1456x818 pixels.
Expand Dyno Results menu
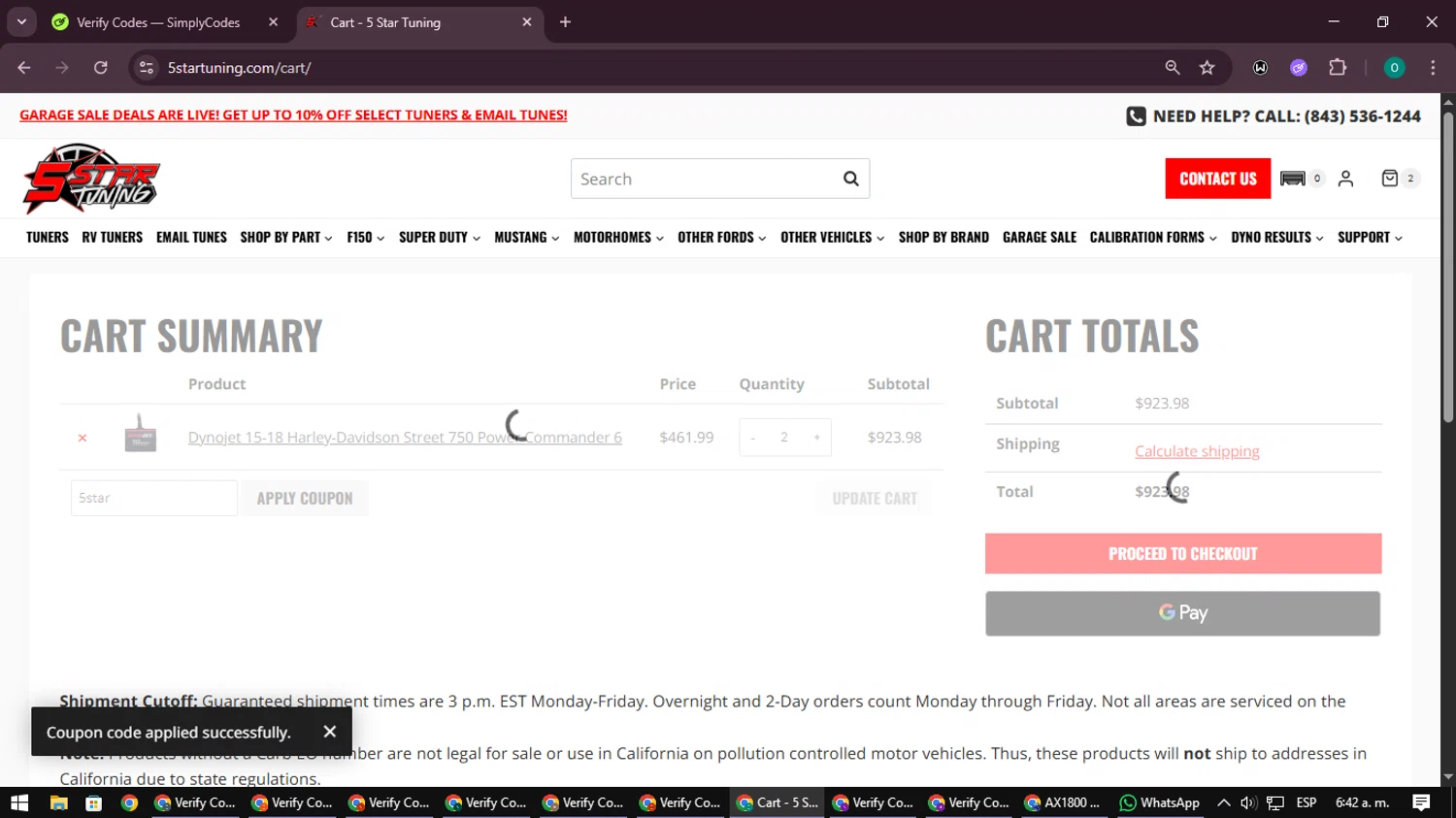[1277, 237]
